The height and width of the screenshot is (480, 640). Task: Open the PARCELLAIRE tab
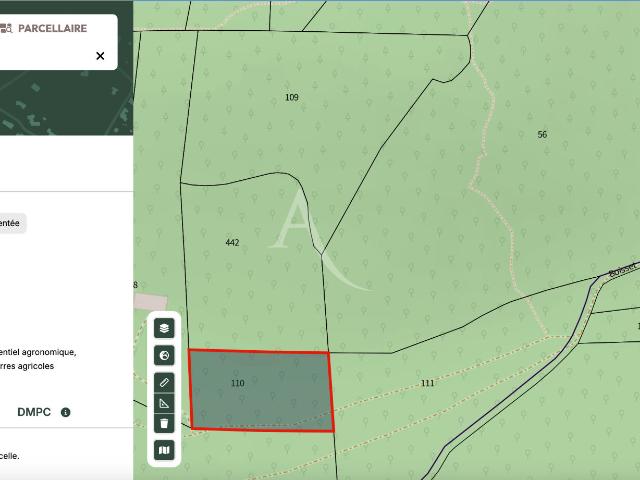[53, 28]
